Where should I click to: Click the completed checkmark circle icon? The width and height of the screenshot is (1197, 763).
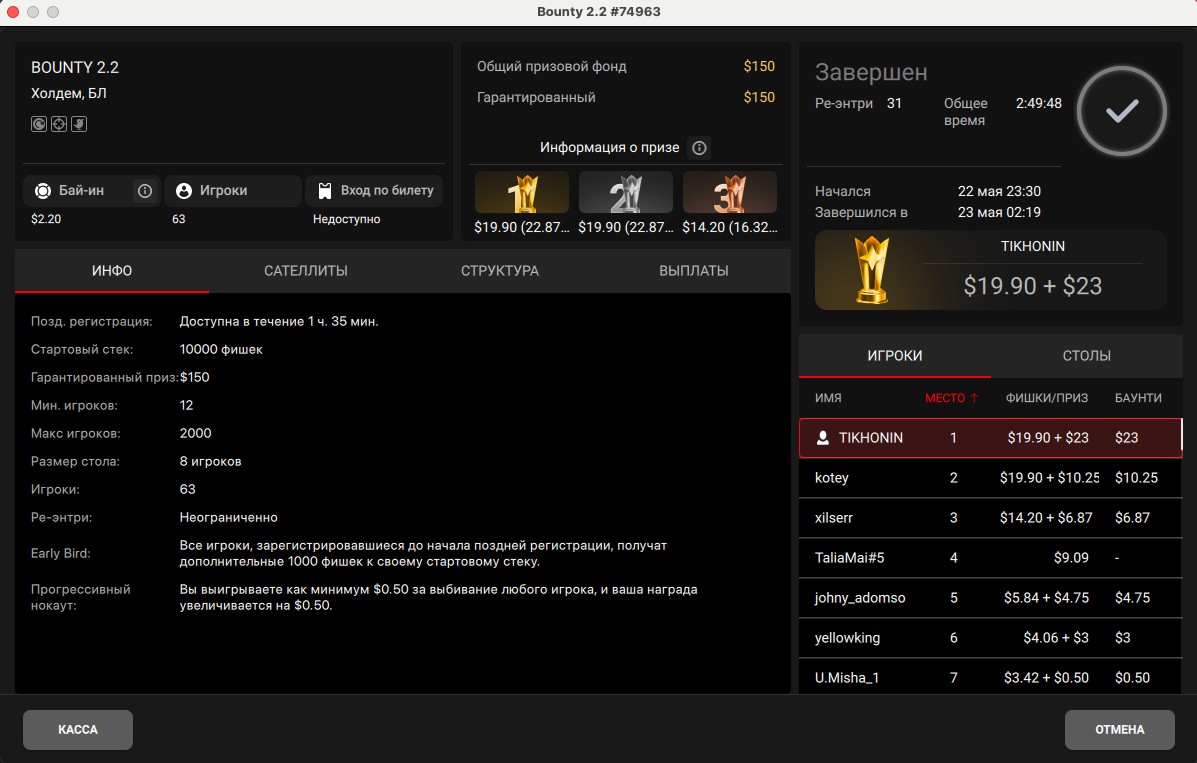click(x=1121, y=112)
